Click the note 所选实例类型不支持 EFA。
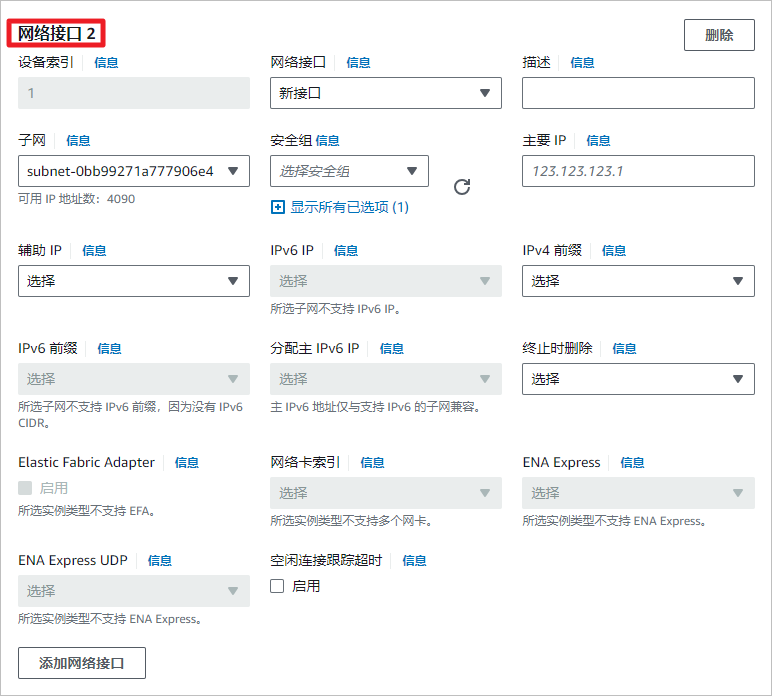 (86, 511)
